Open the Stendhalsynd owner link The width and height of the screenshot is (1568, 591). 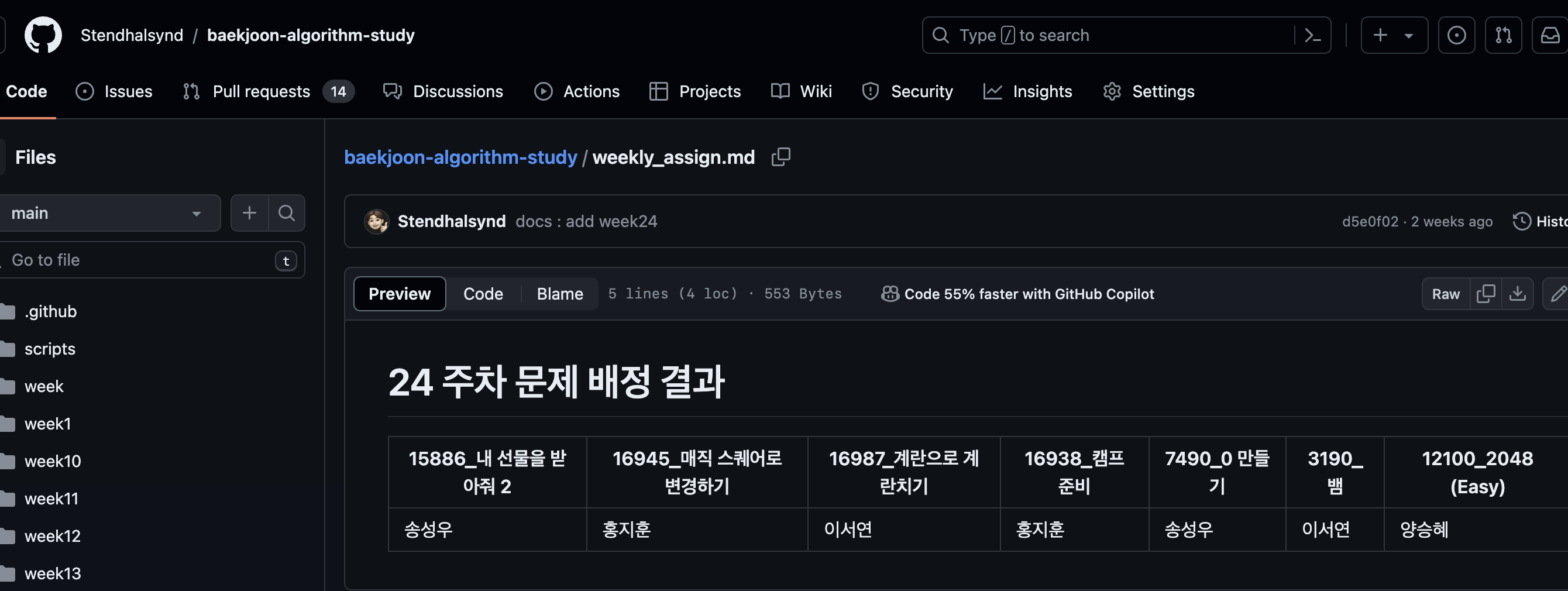[x=132, y=35]
